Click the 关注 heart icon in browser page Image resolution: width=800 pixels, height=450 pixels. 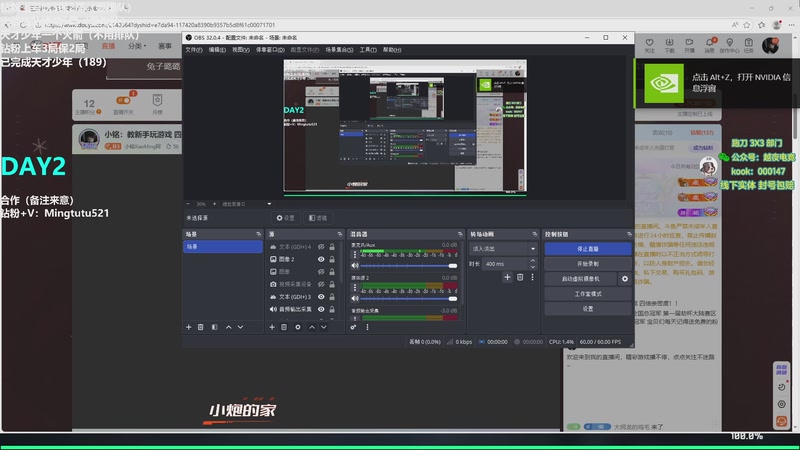pyautogui.click(x=649, y=42)
